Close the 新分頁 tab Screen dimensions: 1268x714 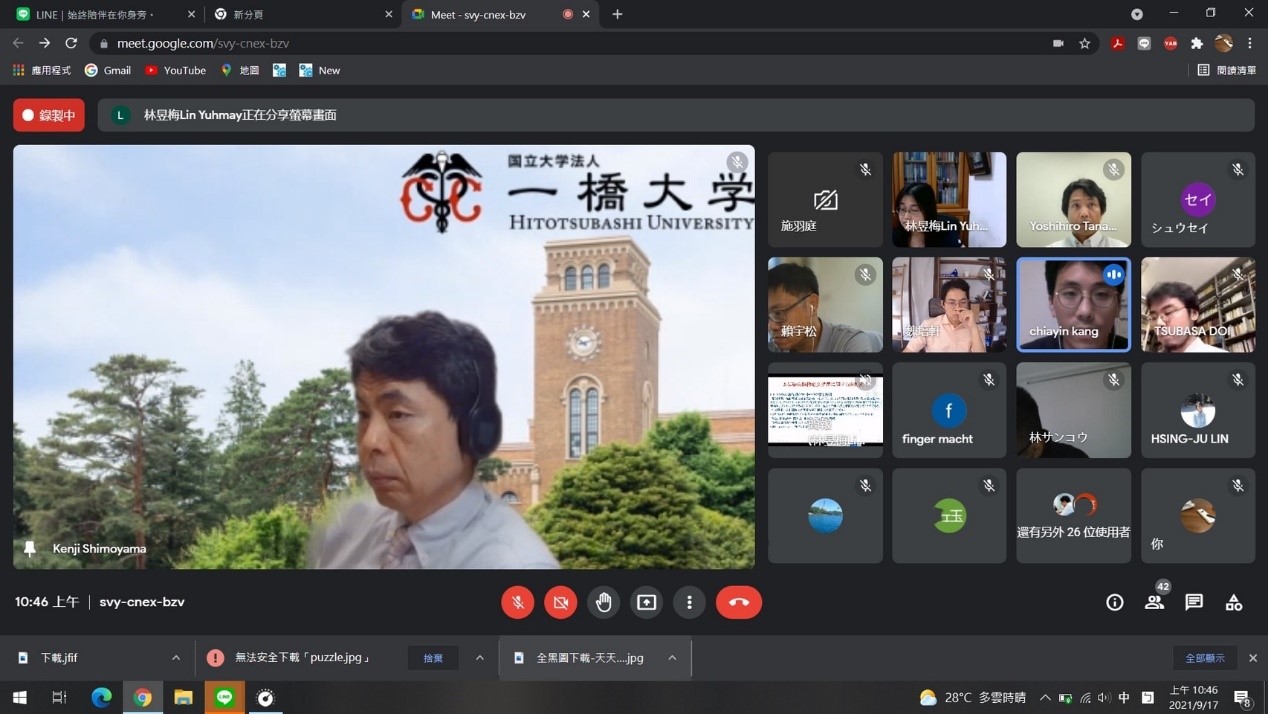click(389, 14)
